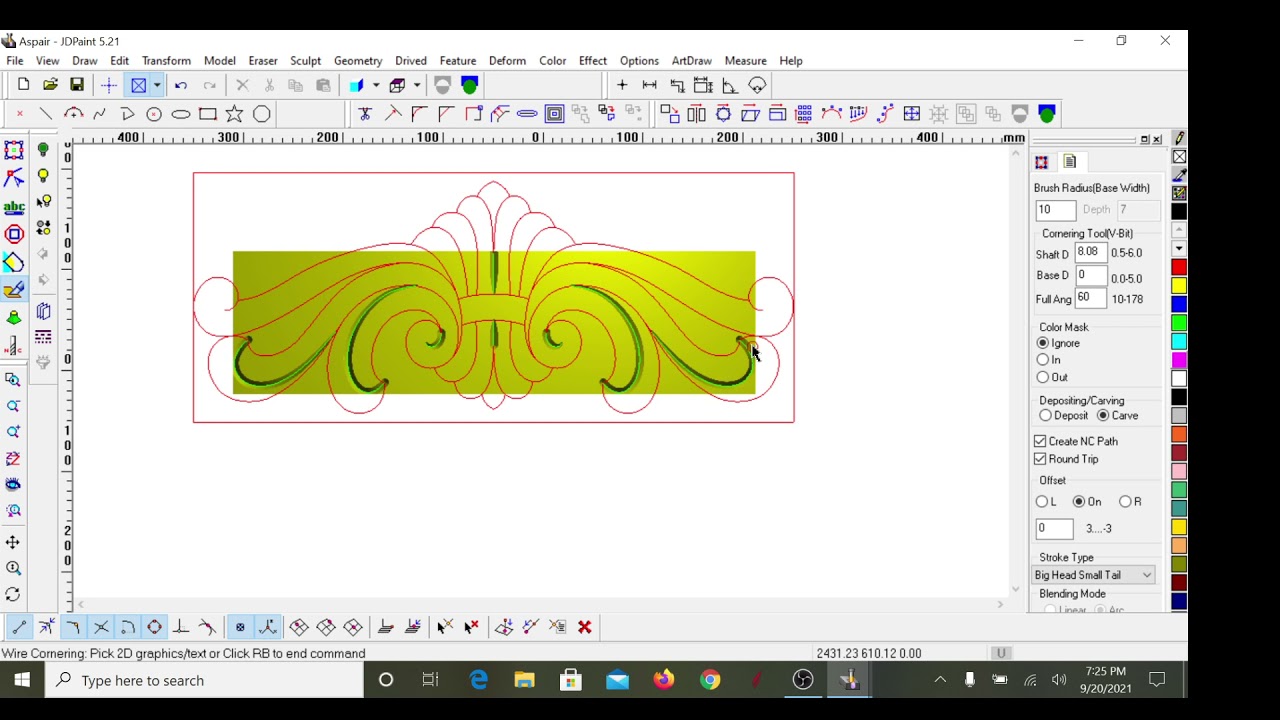Open the wireframe cube display dropdown
This screenshot has height=720, width=1280.
click(417, 86)
